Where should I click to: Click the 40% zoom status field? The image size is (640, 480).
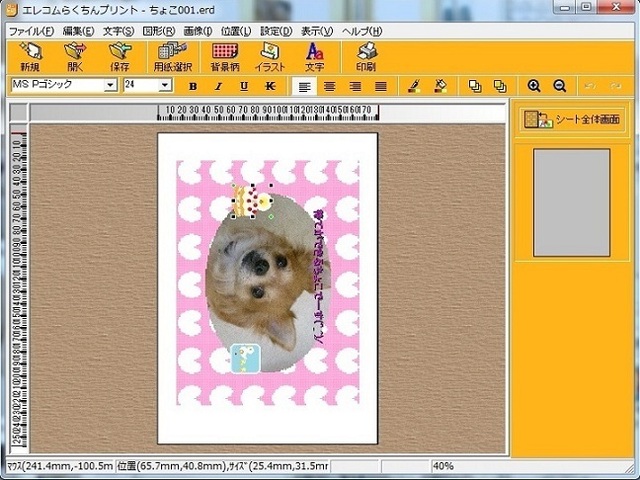point(443,466)
